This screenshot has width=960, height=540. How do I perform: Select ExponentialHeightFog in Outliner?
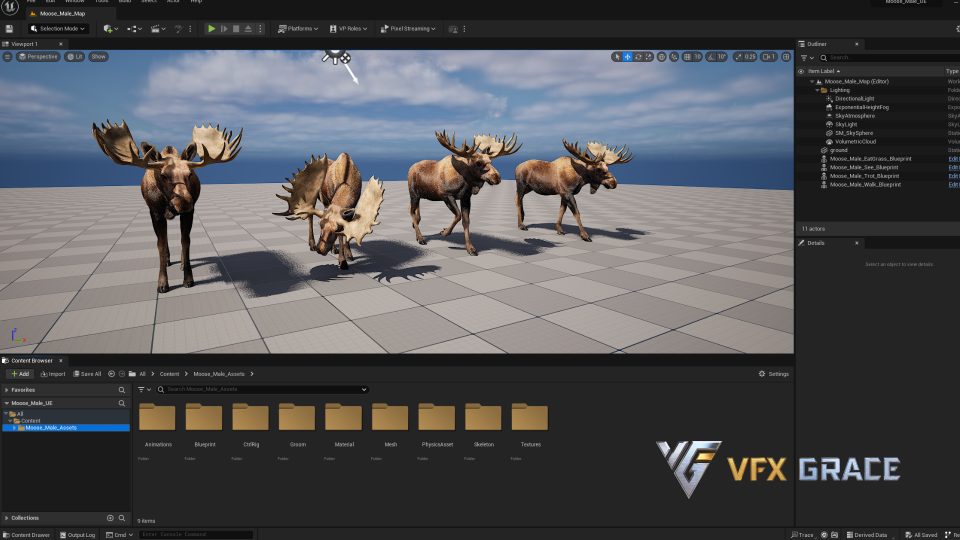click(861, 107)
